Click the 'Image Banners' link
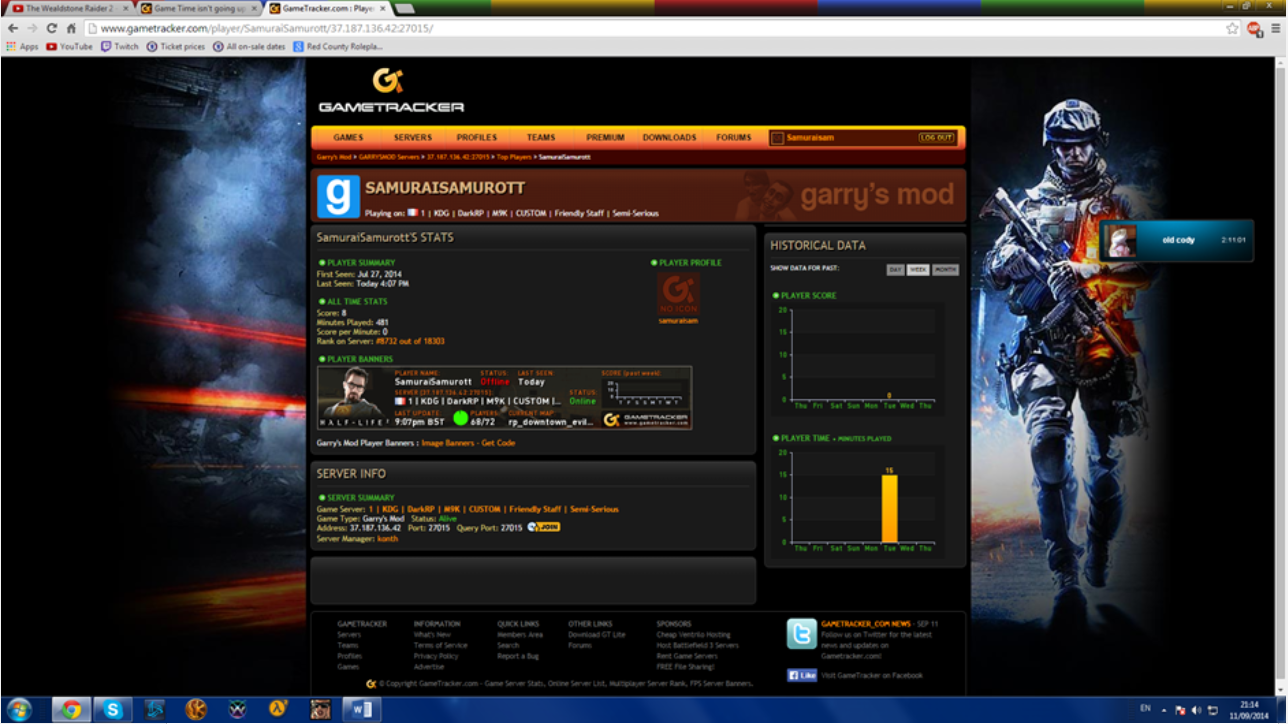This screenshot has height=724, width=1288. coord(447,443)
